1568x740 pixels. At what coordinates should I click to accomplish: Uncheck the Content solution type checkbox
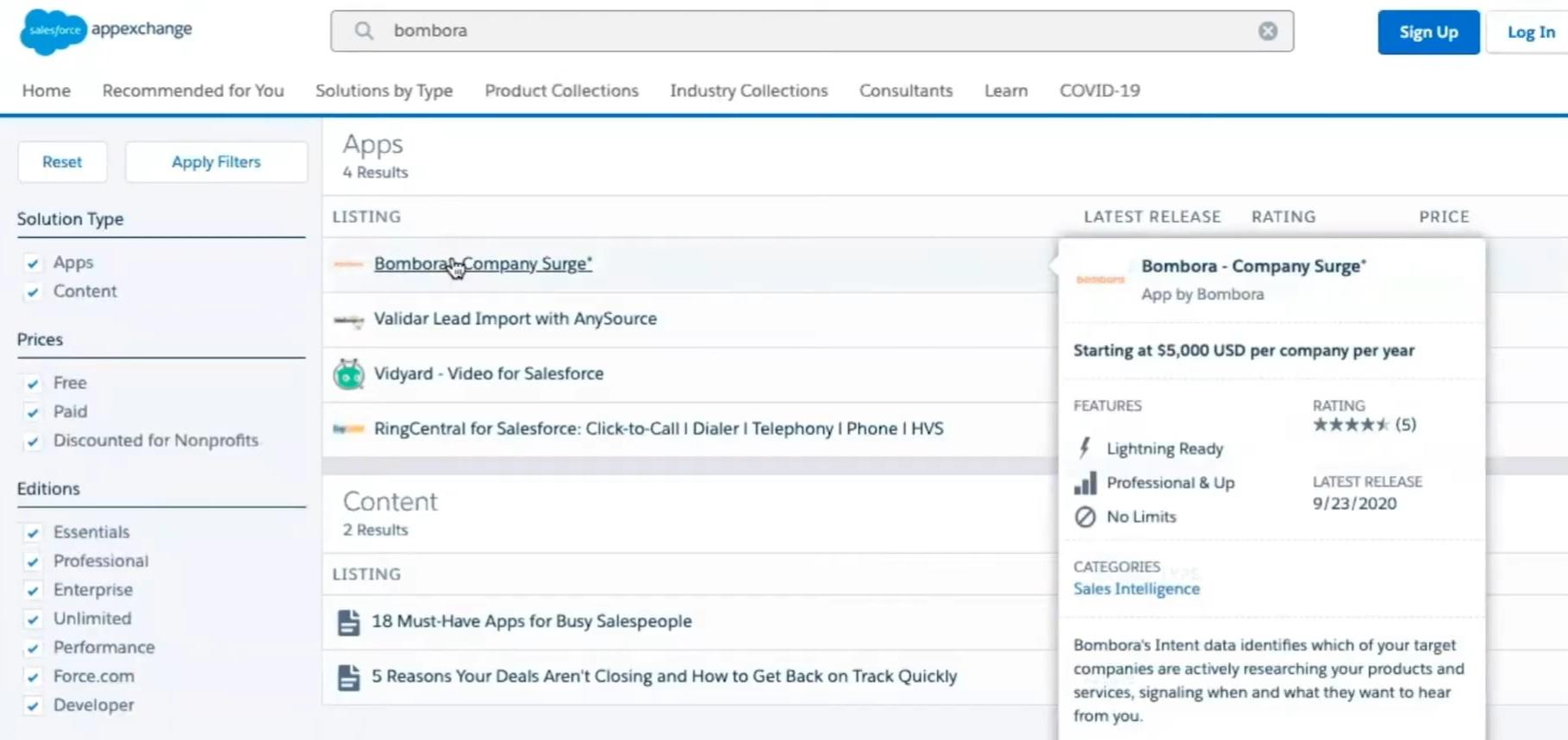33,292
